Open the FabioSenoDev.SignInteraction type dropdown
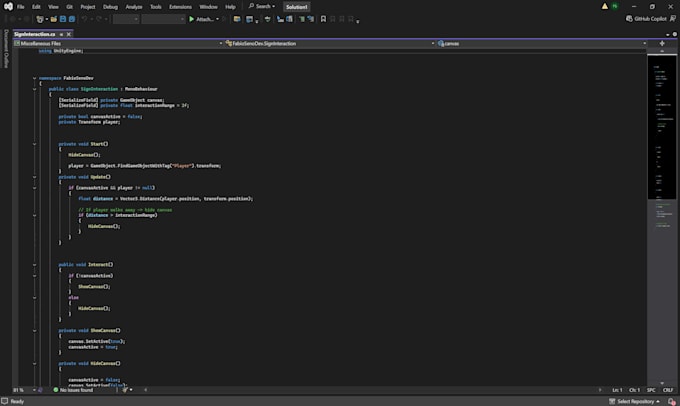The width and height of the screenshot is (680, 406). click(330, 43)
